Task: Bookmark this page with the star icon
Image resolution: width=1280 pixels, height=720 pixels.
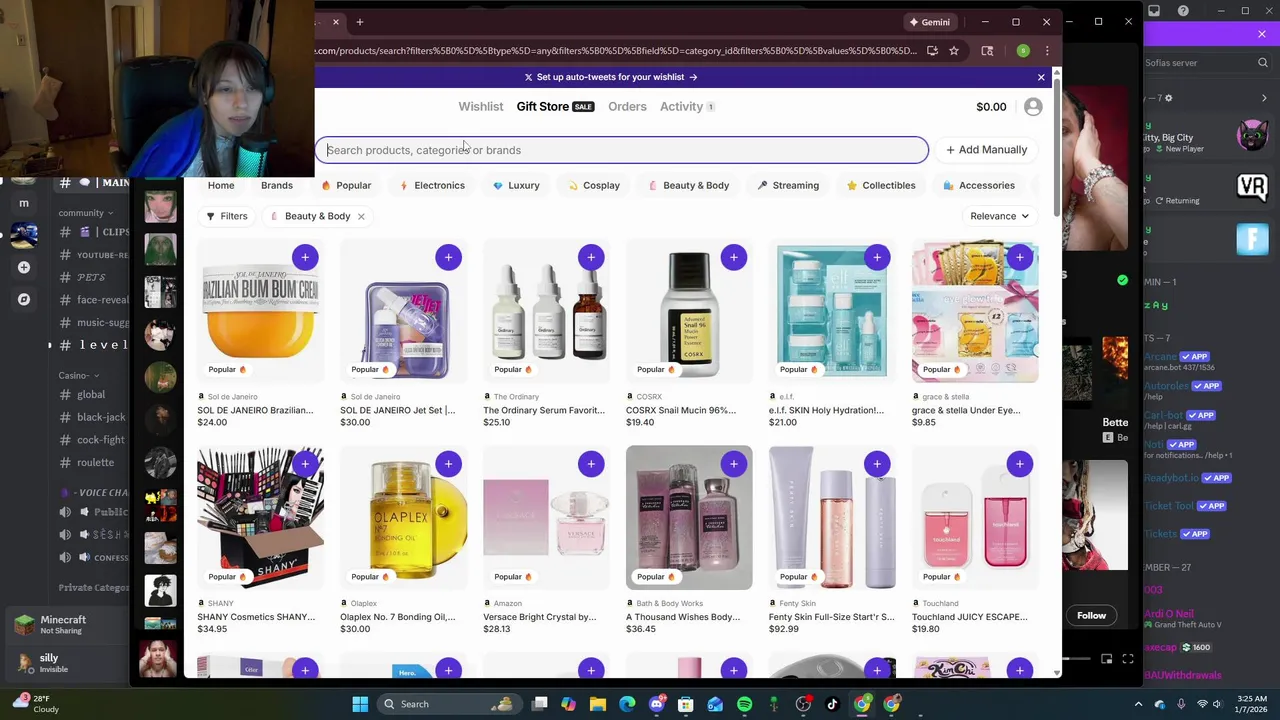Action: coord(954,51)
